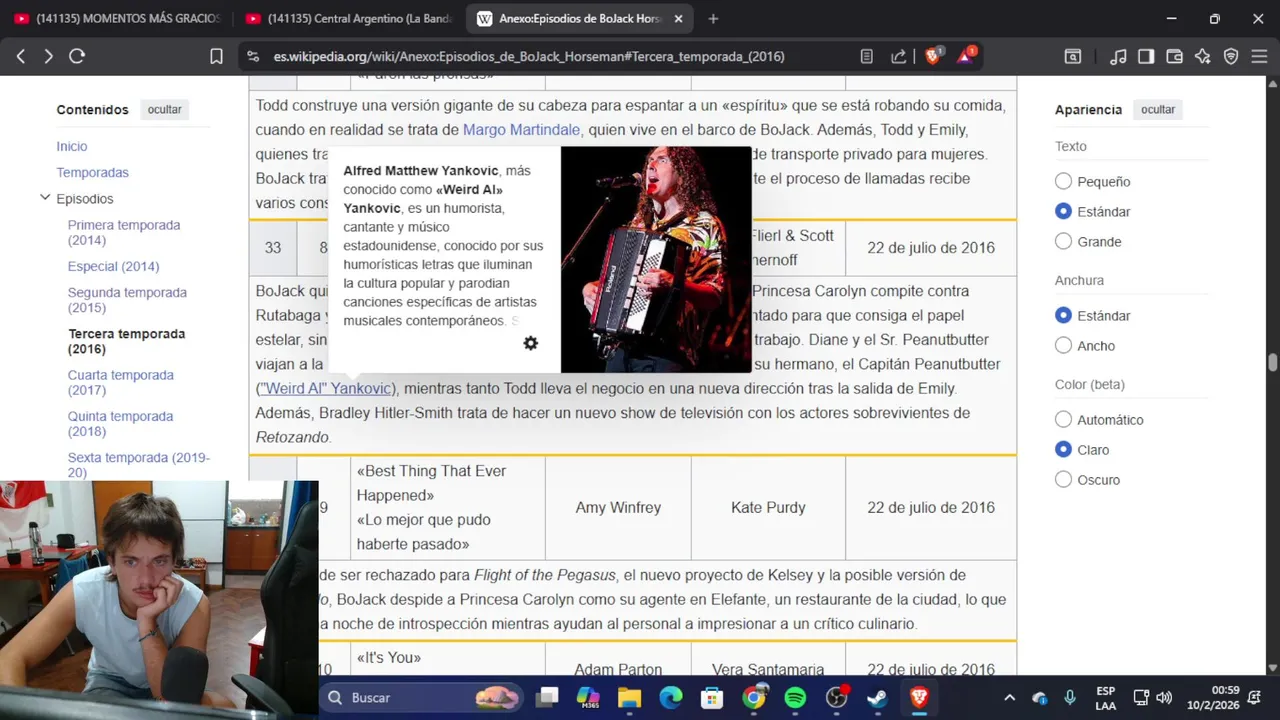Select Ancho width option
Image resolution: width=1280 pixels, height=720 pixels.
(1063, 345)
